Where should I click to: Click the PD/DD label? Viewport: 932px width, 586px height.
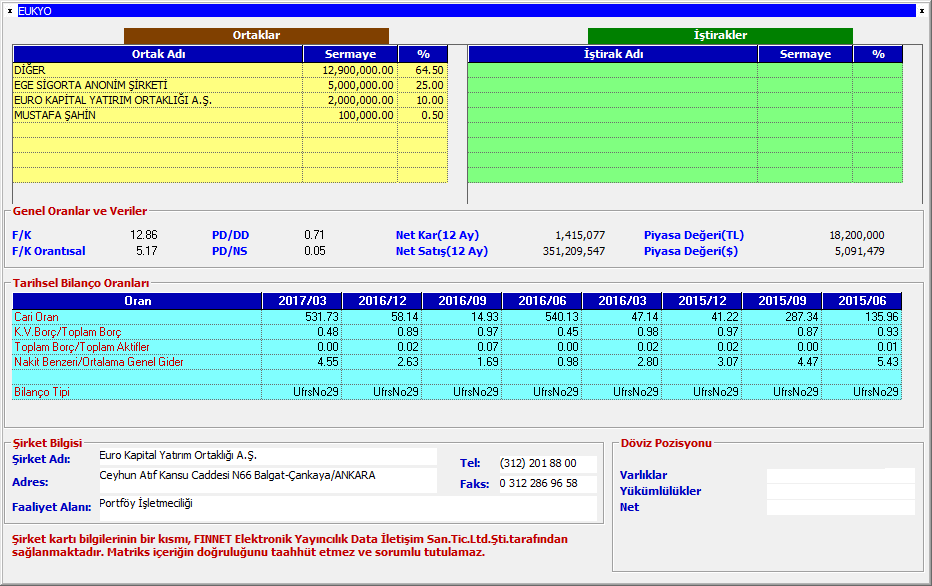click(x=231, y=235)
